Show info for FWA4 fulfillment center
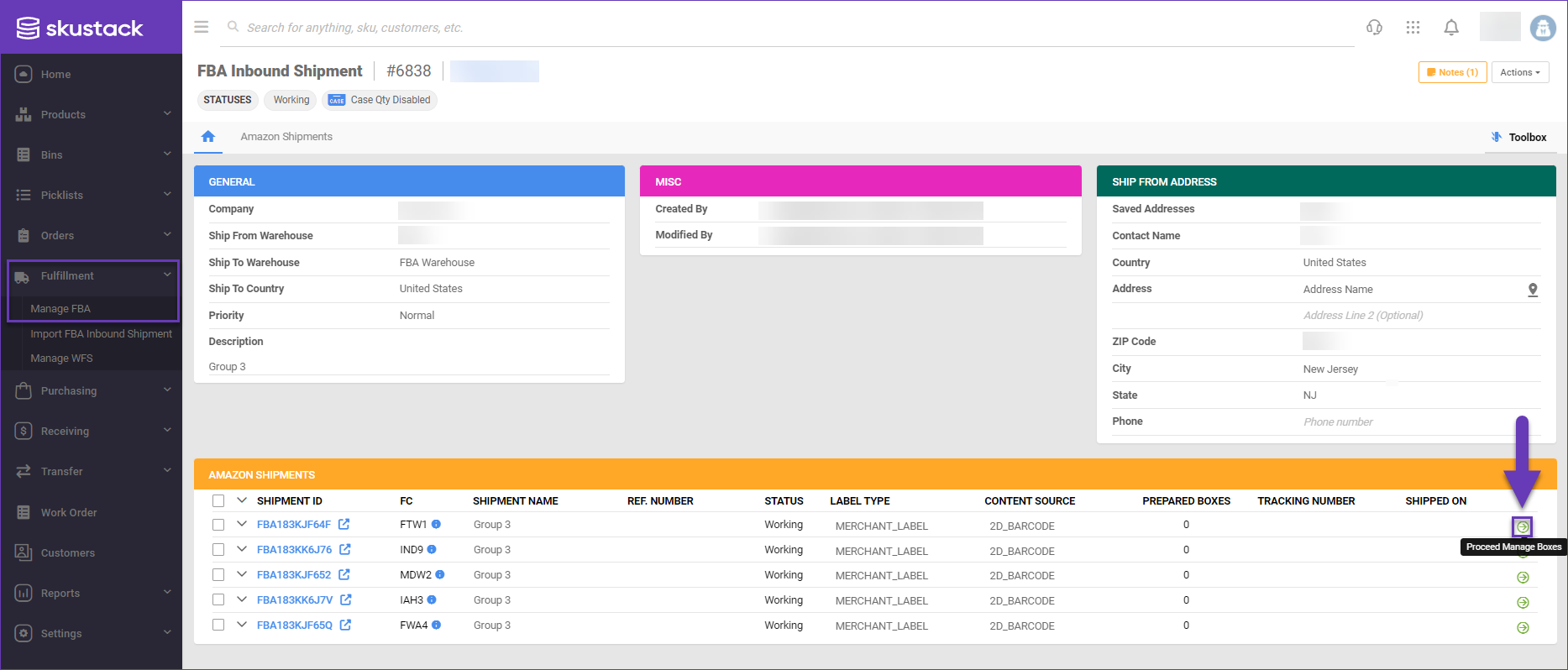The image size is (1568, 670). point(437,625)
